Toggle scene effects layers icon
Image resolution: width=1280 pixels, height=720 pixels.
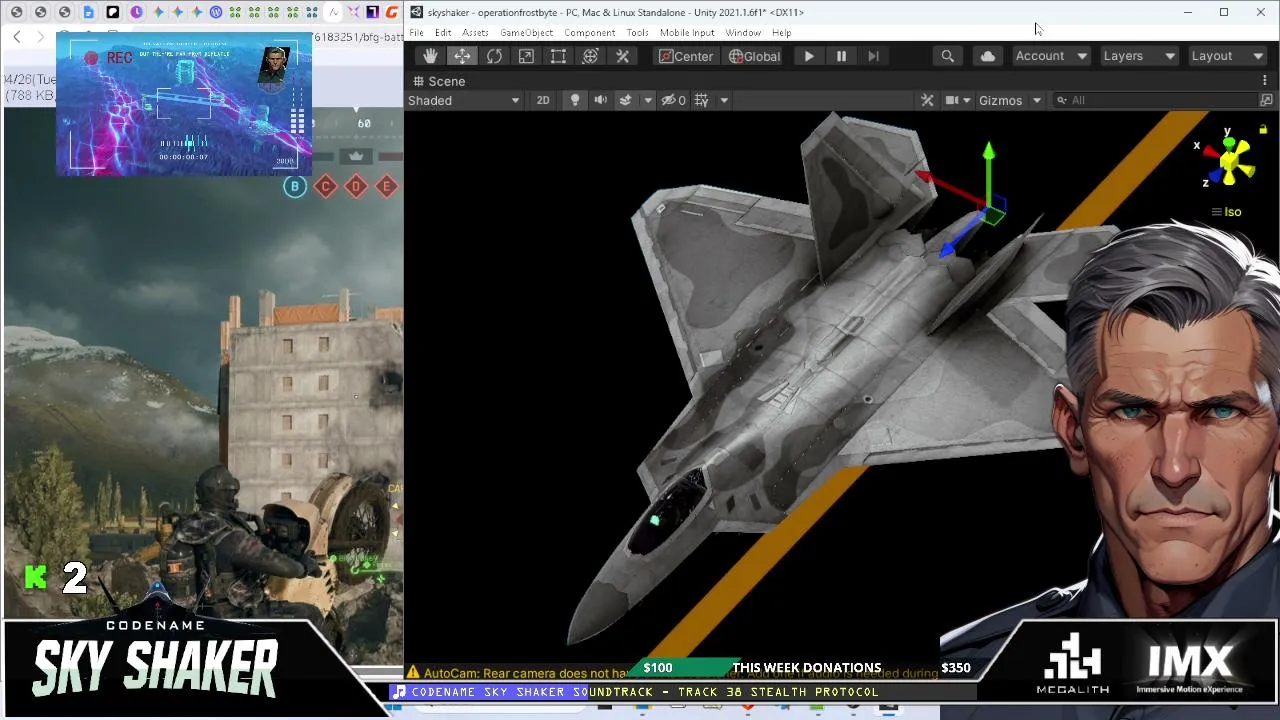click(626, 100)
